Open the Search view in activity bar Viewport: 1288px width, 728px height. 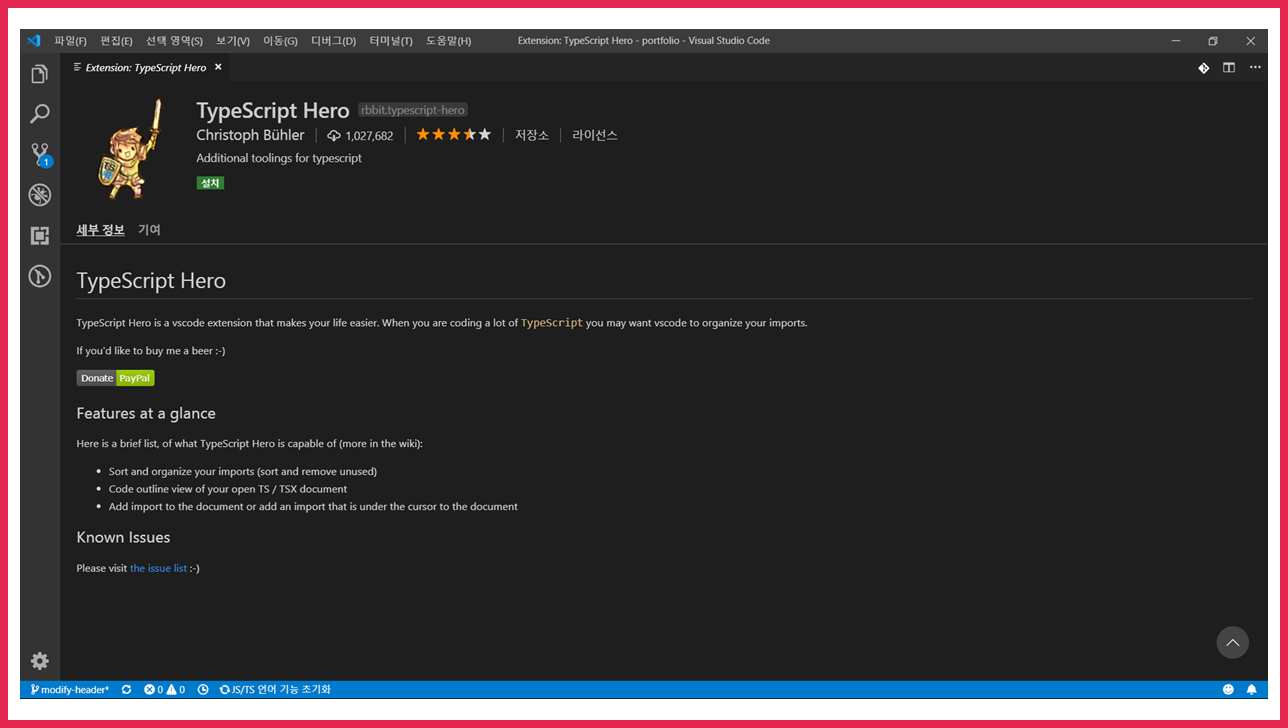click(39, 114)
